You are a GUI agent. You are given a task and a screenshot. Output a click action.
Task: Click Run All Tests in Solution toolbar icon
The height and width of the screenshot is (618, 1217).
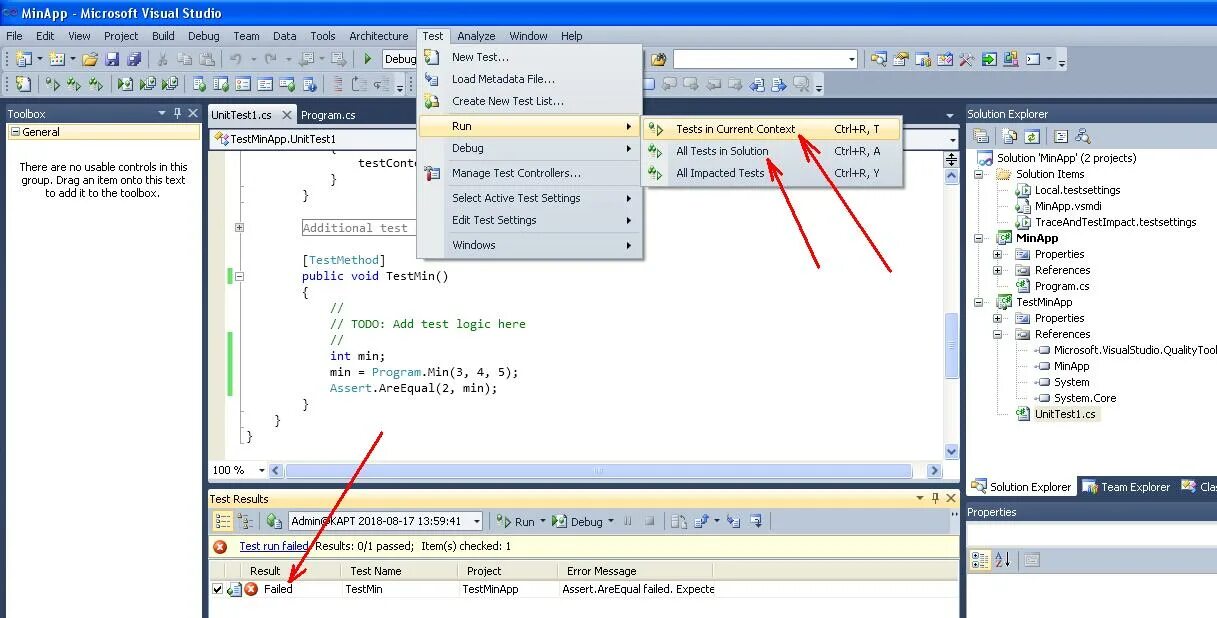coord(74,84)
